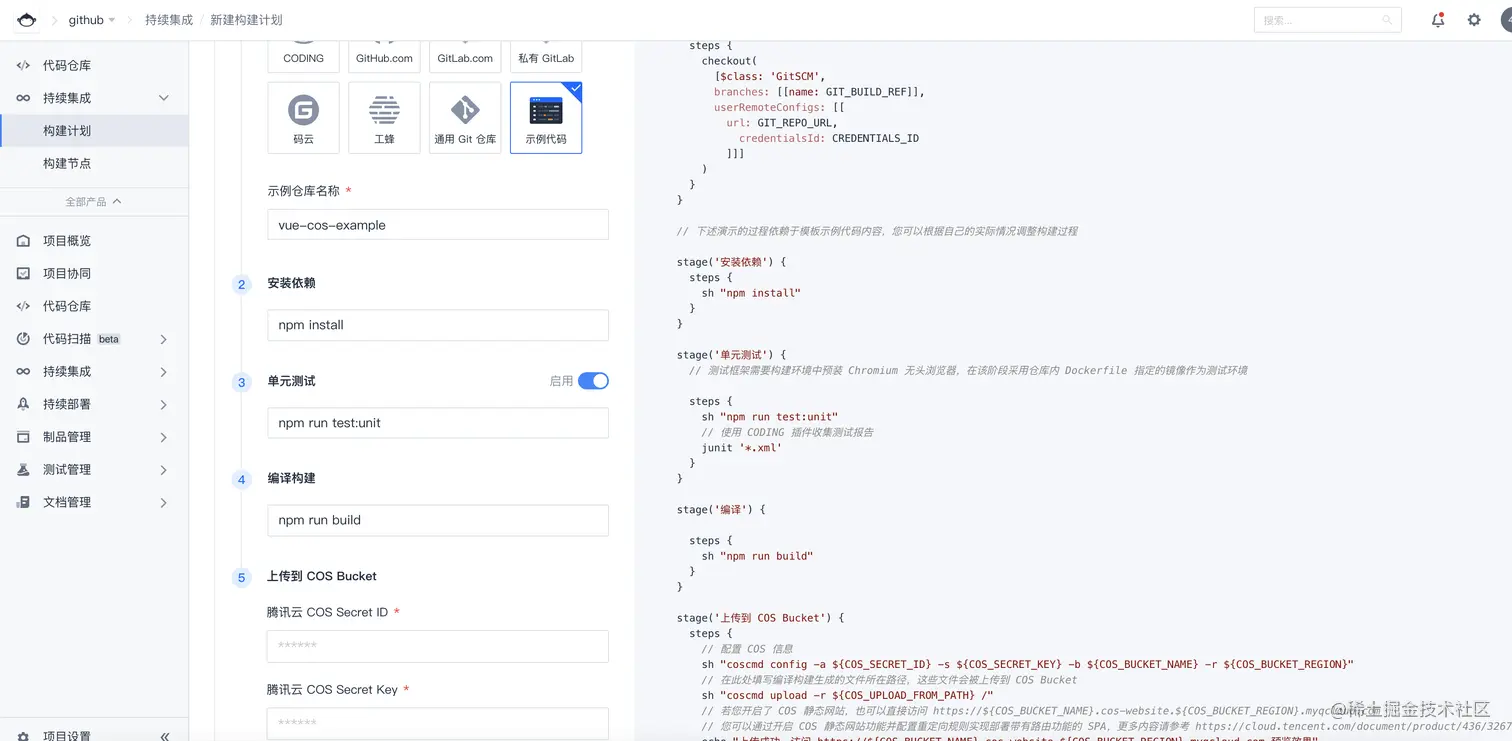Click the 测试管理 flask icon
Viewport: 1512px width, 741px height.
pyautogui.click(x=23, y=470)
